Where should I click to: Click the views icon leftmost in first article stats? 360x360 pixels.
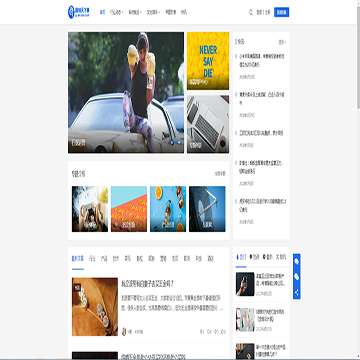pos(202,332)
